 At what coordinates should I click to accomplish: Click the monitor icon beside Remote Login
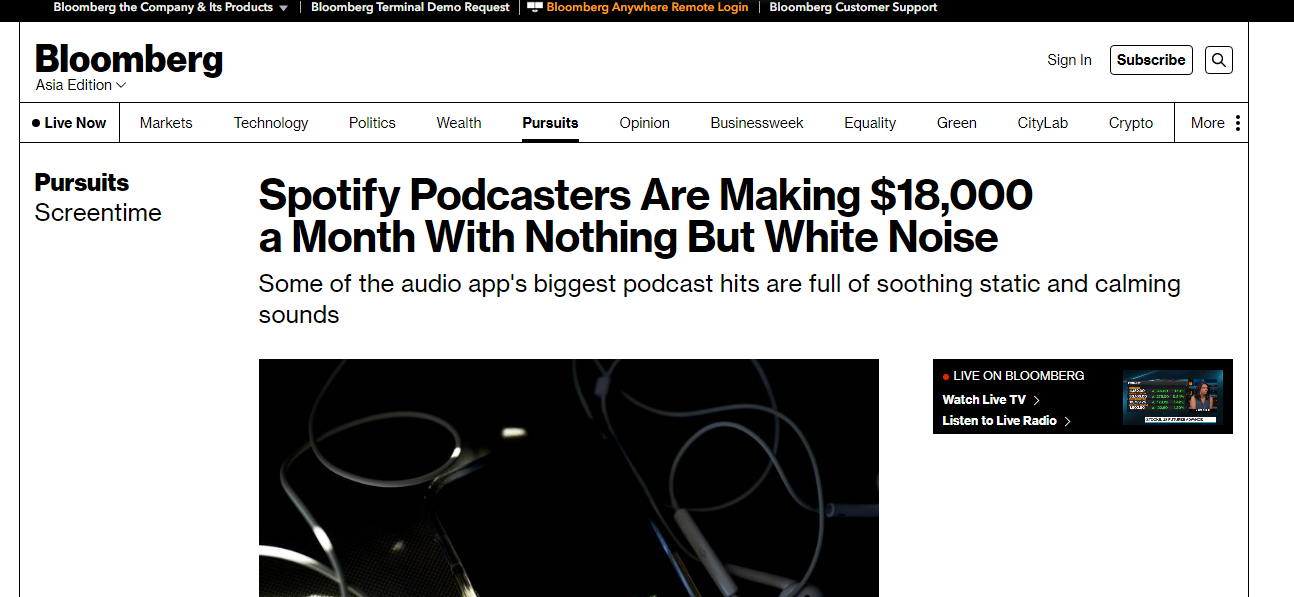[535, 7]
